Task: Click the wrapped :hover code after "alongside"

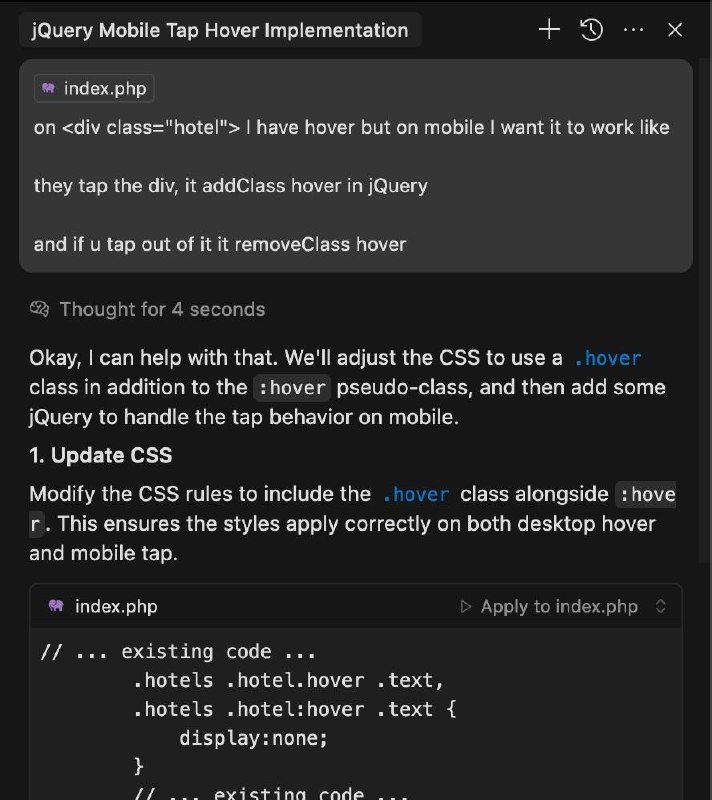Action: click(x=645, y=494)
